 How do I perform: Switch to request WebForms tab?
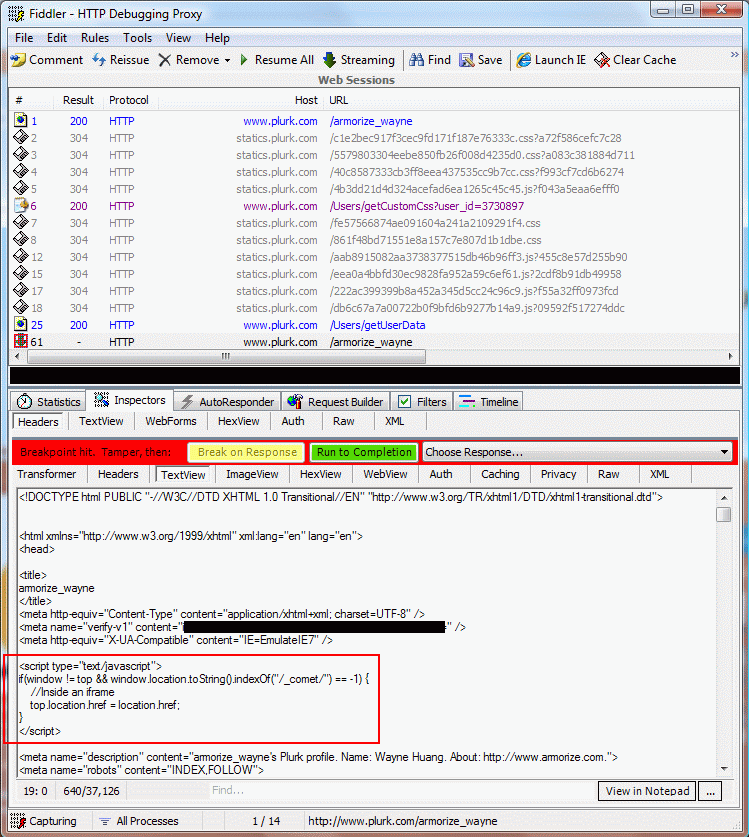click(171, 421)
